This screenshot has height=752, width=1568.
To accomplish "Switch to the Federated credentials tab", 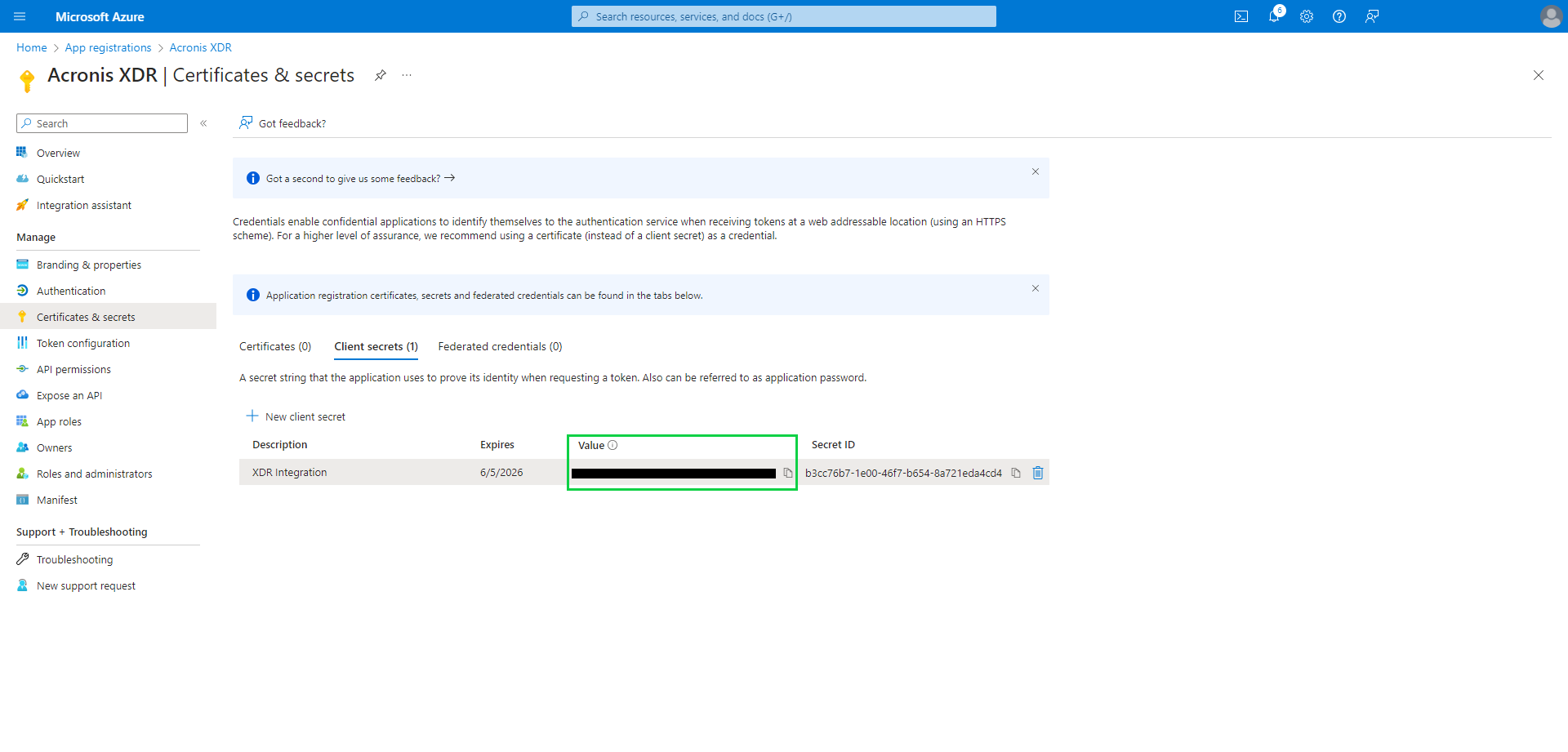I will pos(499,346).
